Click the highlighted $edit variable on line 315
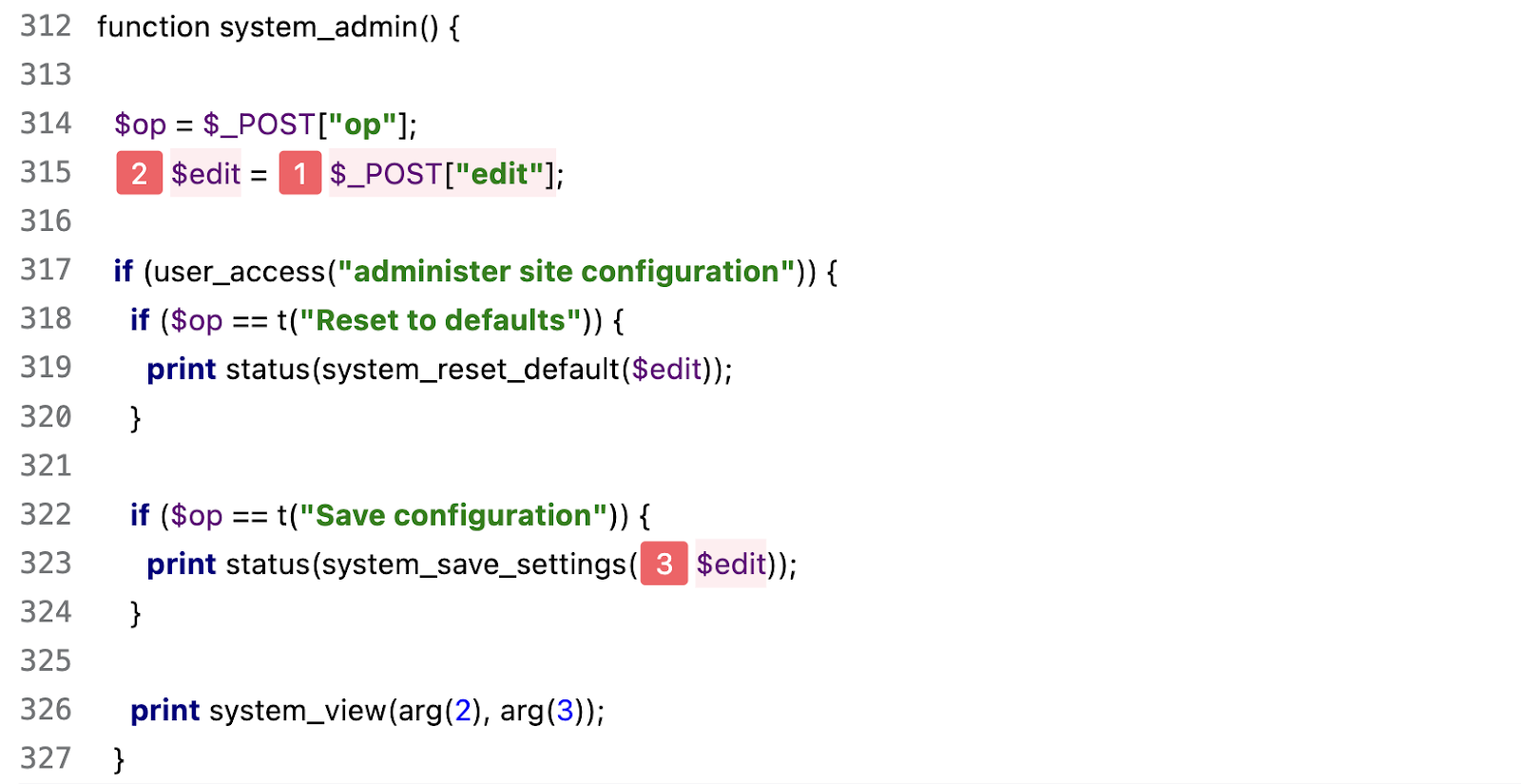The height and width of the screenshot is (784, 1521). click(x=206, y=174)
